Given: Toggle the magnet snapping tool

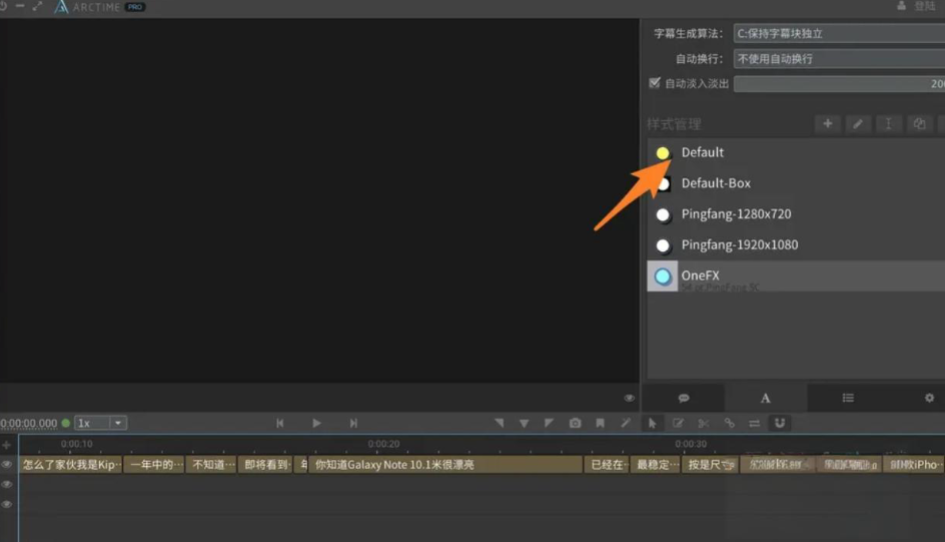Looking at the screenshot, I should (780, 423).
